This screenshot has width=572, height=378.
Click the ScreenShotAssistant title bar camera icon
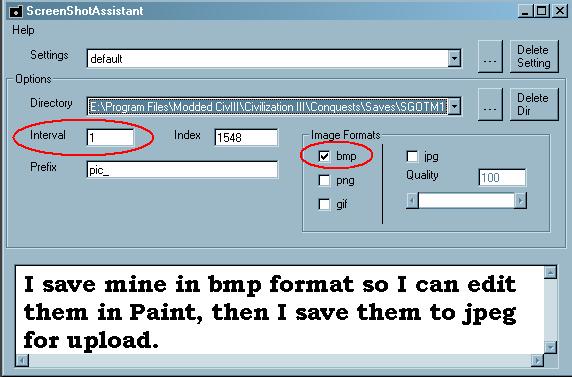[16, 11]
